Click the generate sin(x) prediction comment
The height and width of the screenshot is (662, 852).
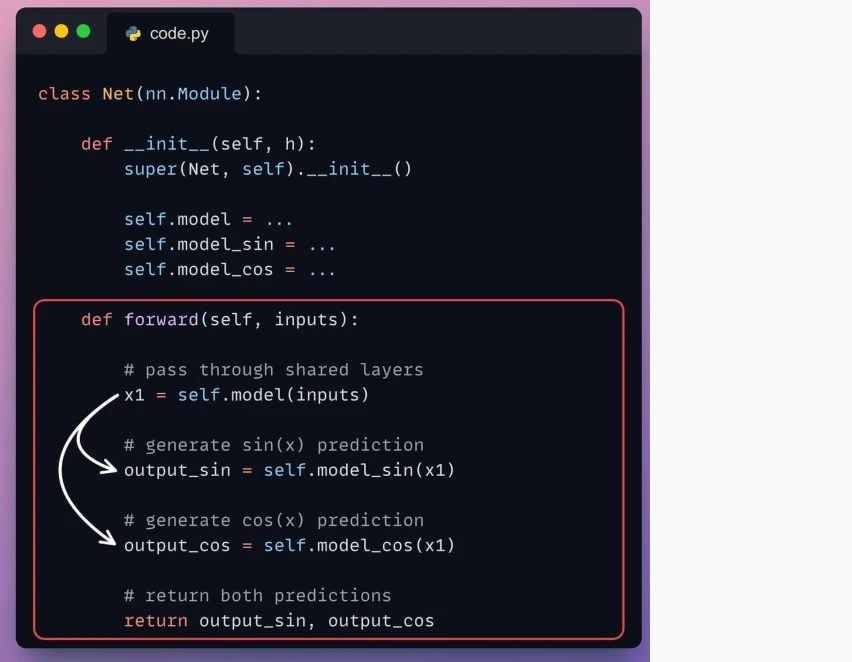click(x=274, y=445)
